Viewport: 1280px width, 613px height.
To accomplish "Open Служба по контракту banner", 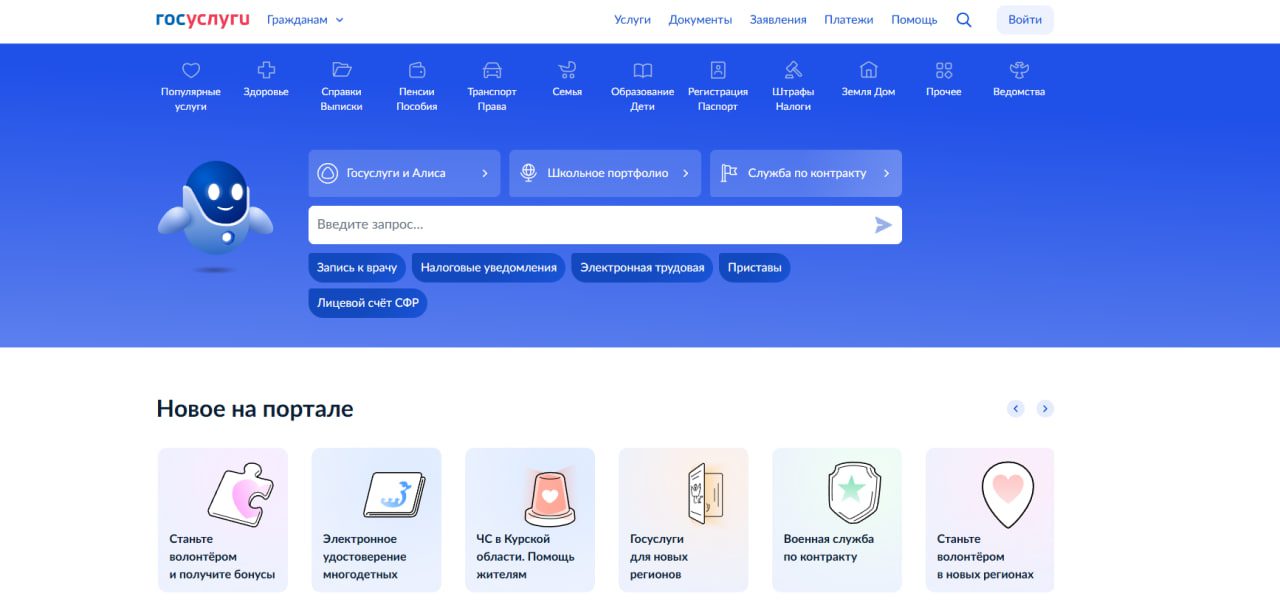I will point(805,173).
